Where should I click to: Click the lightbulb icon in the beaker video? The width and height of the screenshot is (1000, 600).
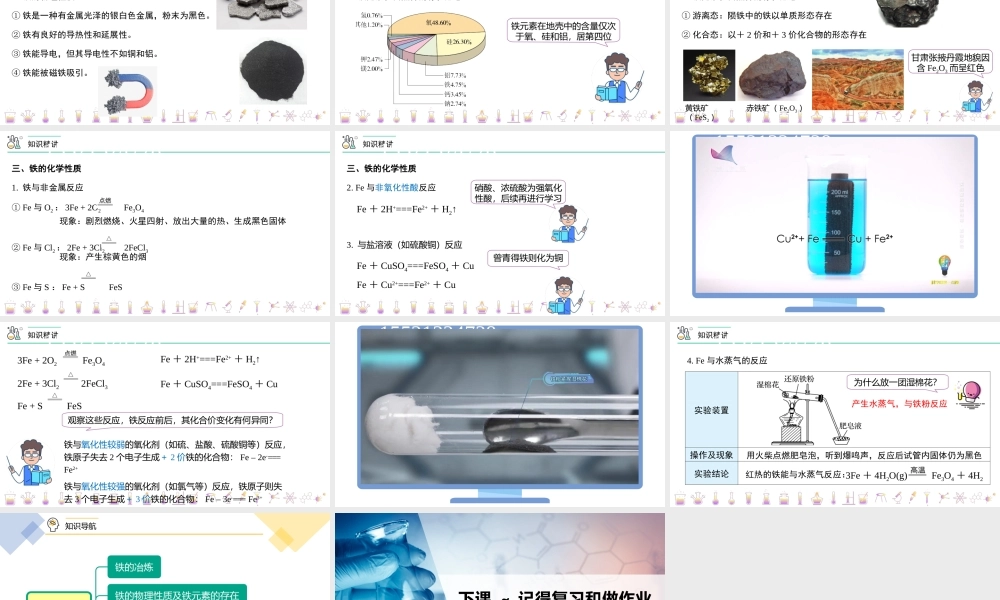pyautogui.click(x=945, y=264)
